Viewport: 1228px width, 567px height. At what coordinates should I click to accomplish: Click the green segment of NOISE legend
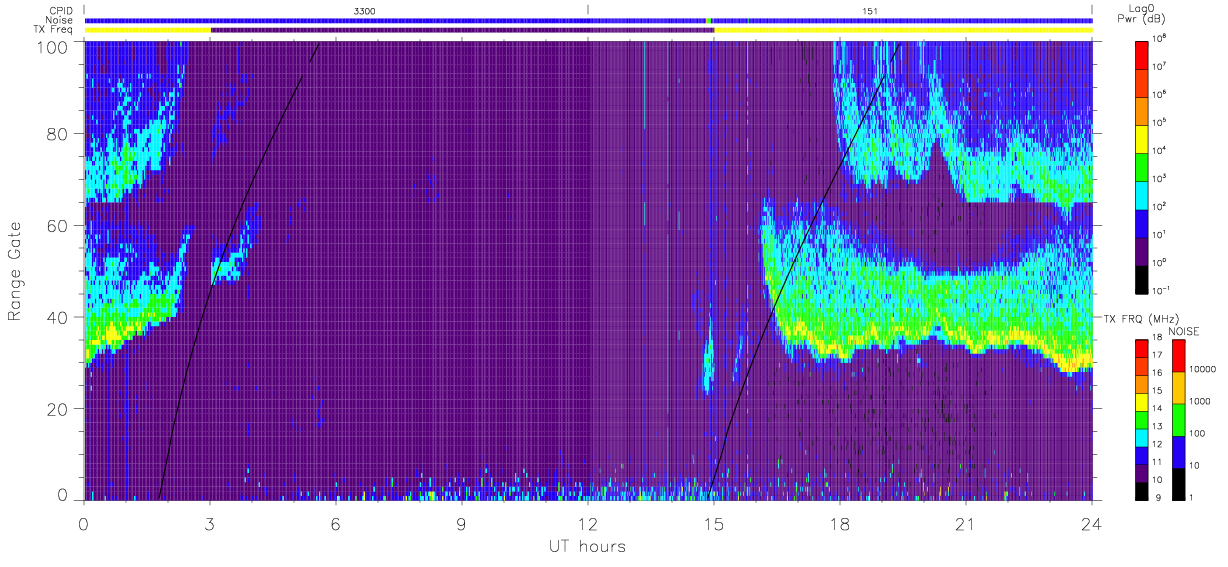coord(1178,419)
